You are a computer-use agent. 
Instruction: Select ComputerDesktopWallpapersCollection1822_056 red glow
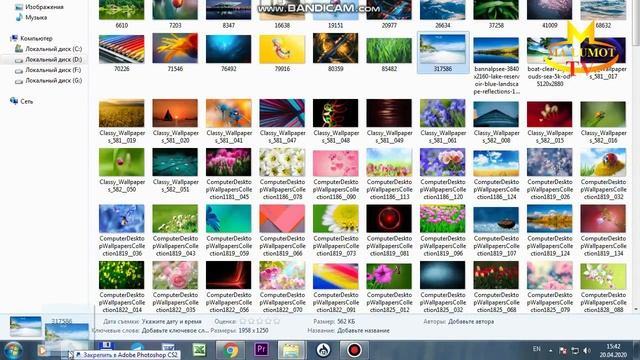(229, 287)
